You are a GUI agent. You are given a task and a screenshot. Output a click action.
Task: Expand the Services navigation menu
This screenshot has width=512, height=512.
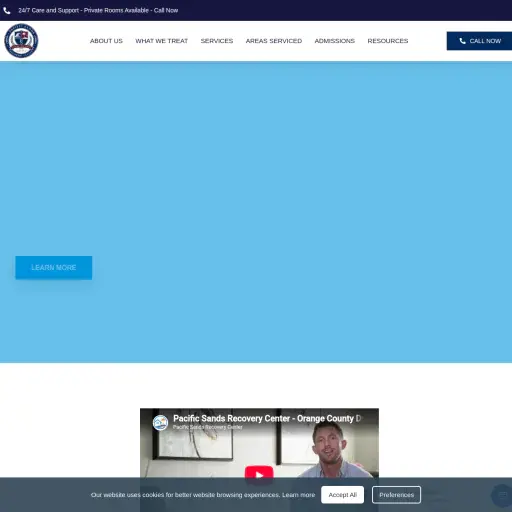click(217, 41)
